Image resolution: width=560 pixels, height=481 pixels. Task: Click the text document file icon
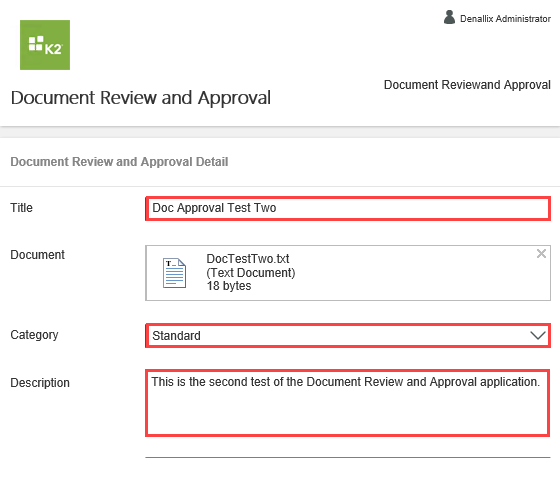[x=174, y=273]
